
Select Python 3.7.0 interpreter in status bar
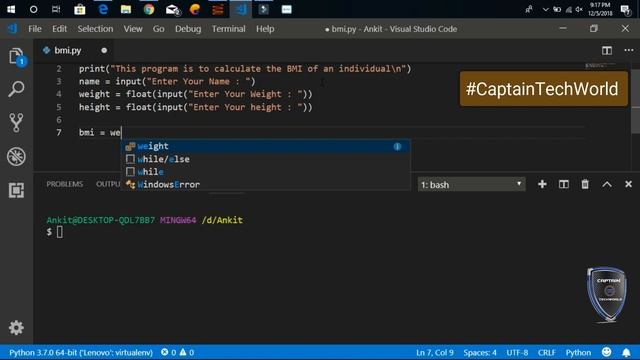[81, 352]
